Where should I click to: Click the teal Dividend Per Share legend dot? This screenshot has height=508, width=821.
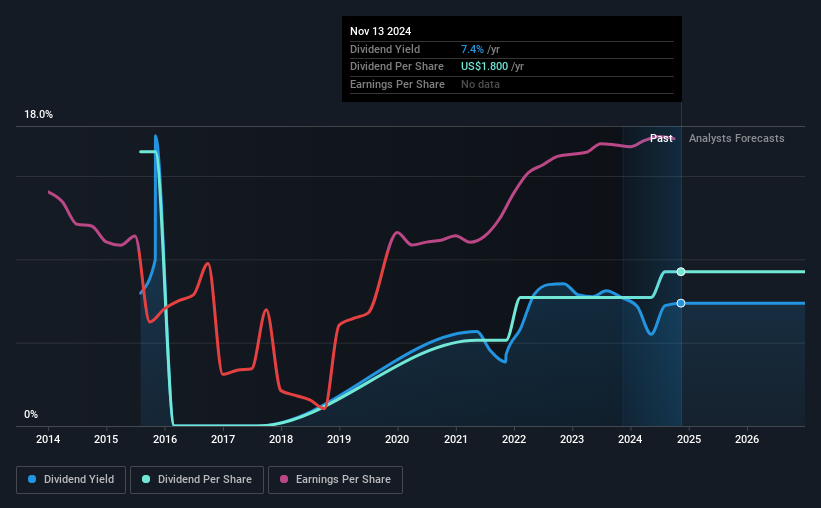point(146,479)
